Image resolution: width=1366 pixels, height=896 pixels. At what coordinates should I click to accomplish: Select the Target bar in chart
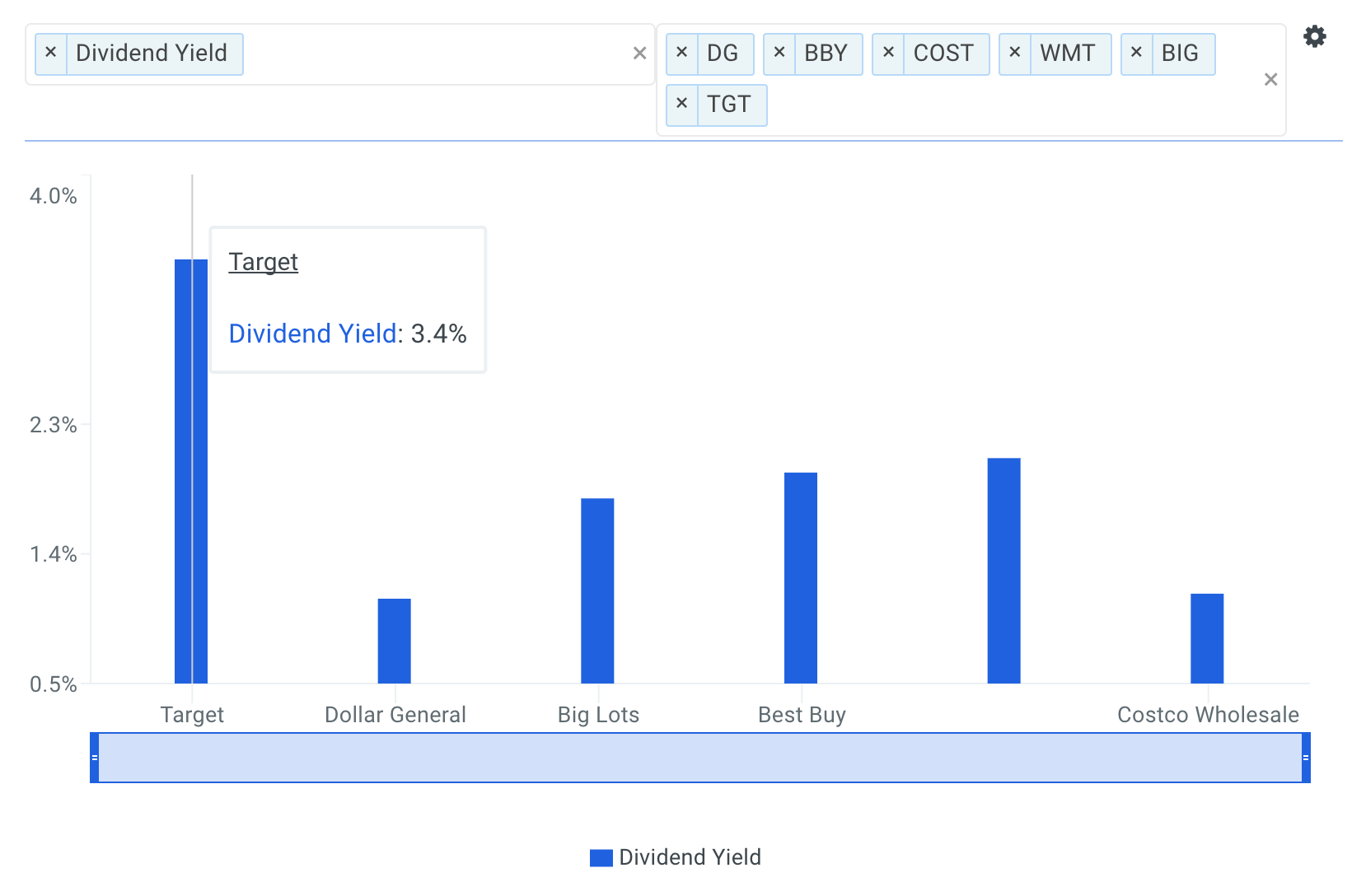click(x=191, y=471)
